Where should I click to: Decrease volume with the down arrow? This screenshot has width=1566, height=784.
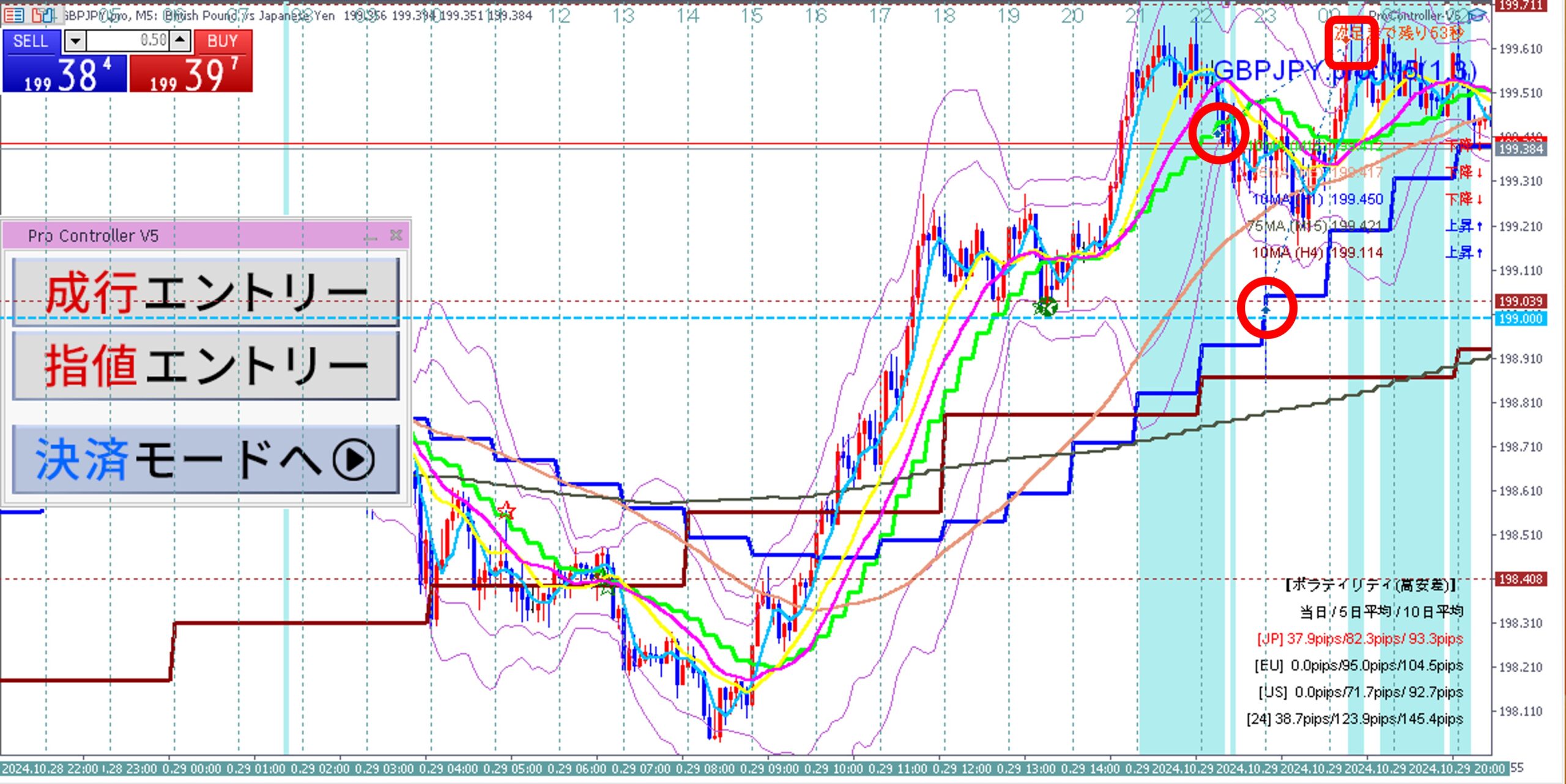click(x=75, y=41)
